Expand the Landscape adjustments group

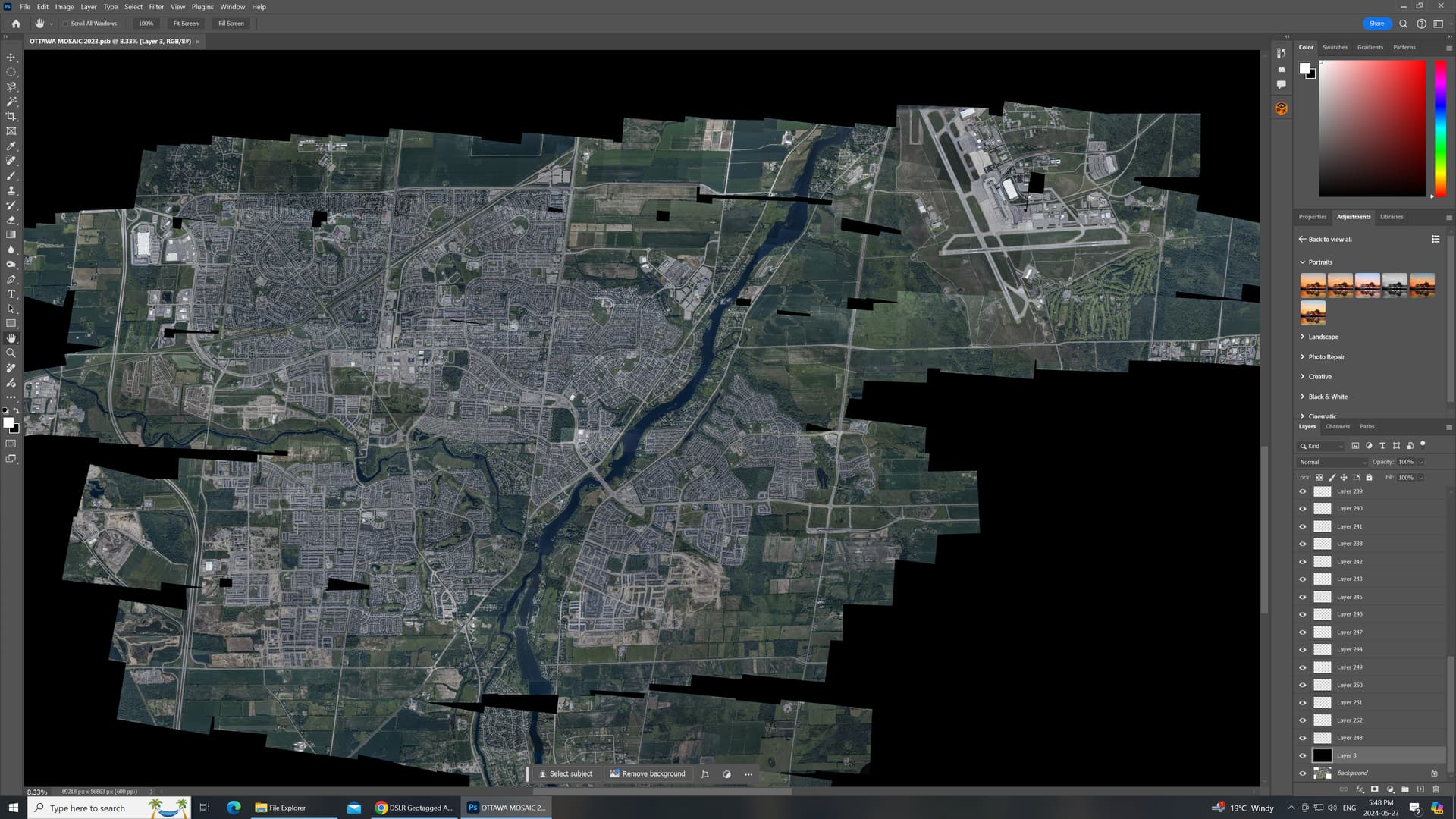(x=1322, y=337)
